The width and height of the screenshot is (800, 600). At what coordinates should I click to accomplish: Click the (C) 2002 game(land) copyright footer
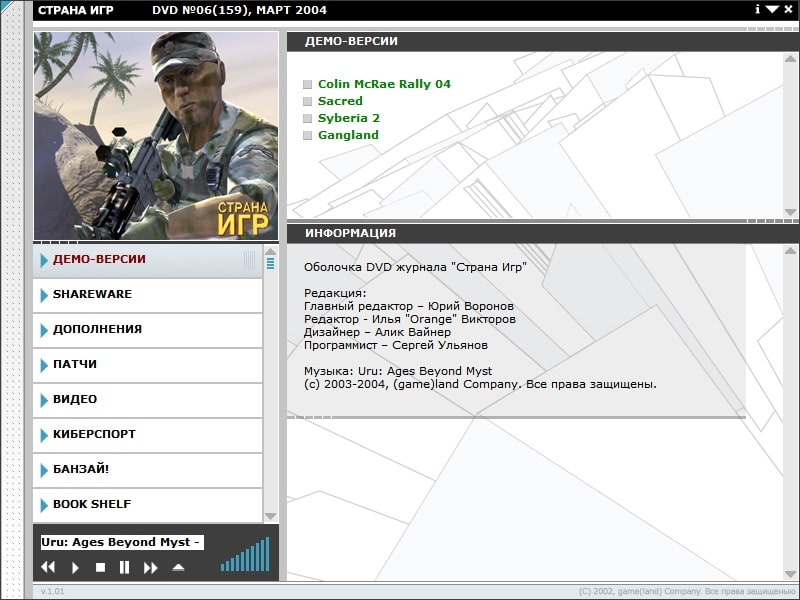point(687,591)
